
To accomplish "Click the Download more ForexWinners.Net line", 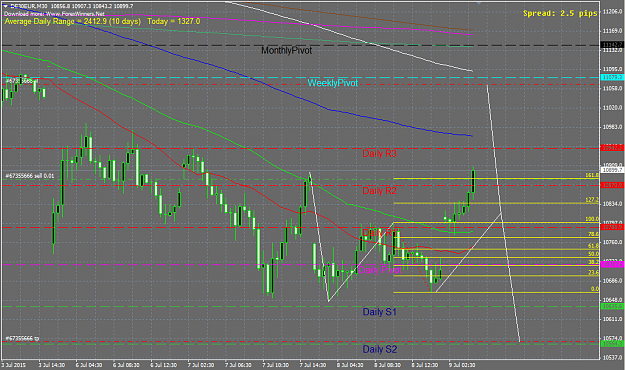I will 54,14.
